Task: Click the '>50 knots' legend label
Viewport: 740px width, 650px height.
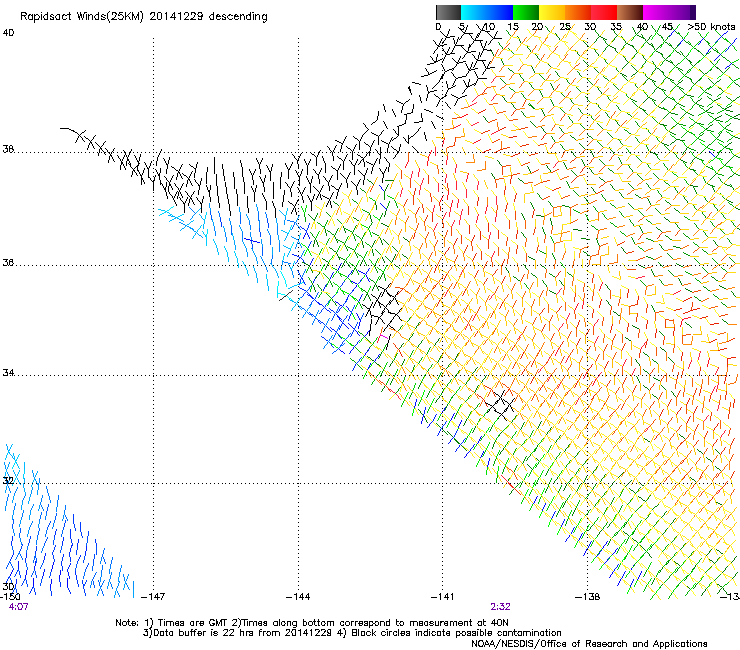Action: [711, 27]
